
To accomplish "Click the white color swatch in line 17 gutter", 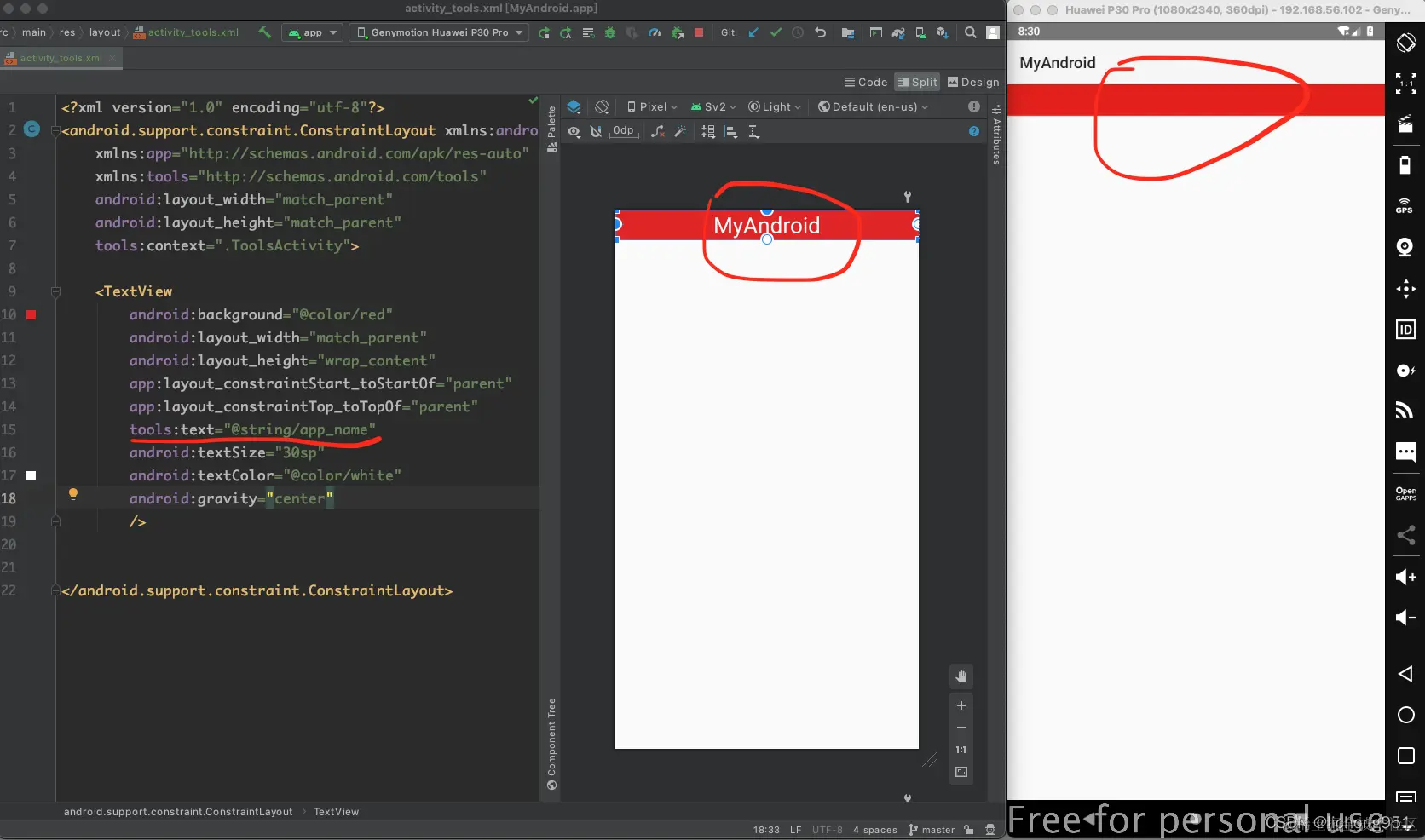I will [32, 475].
